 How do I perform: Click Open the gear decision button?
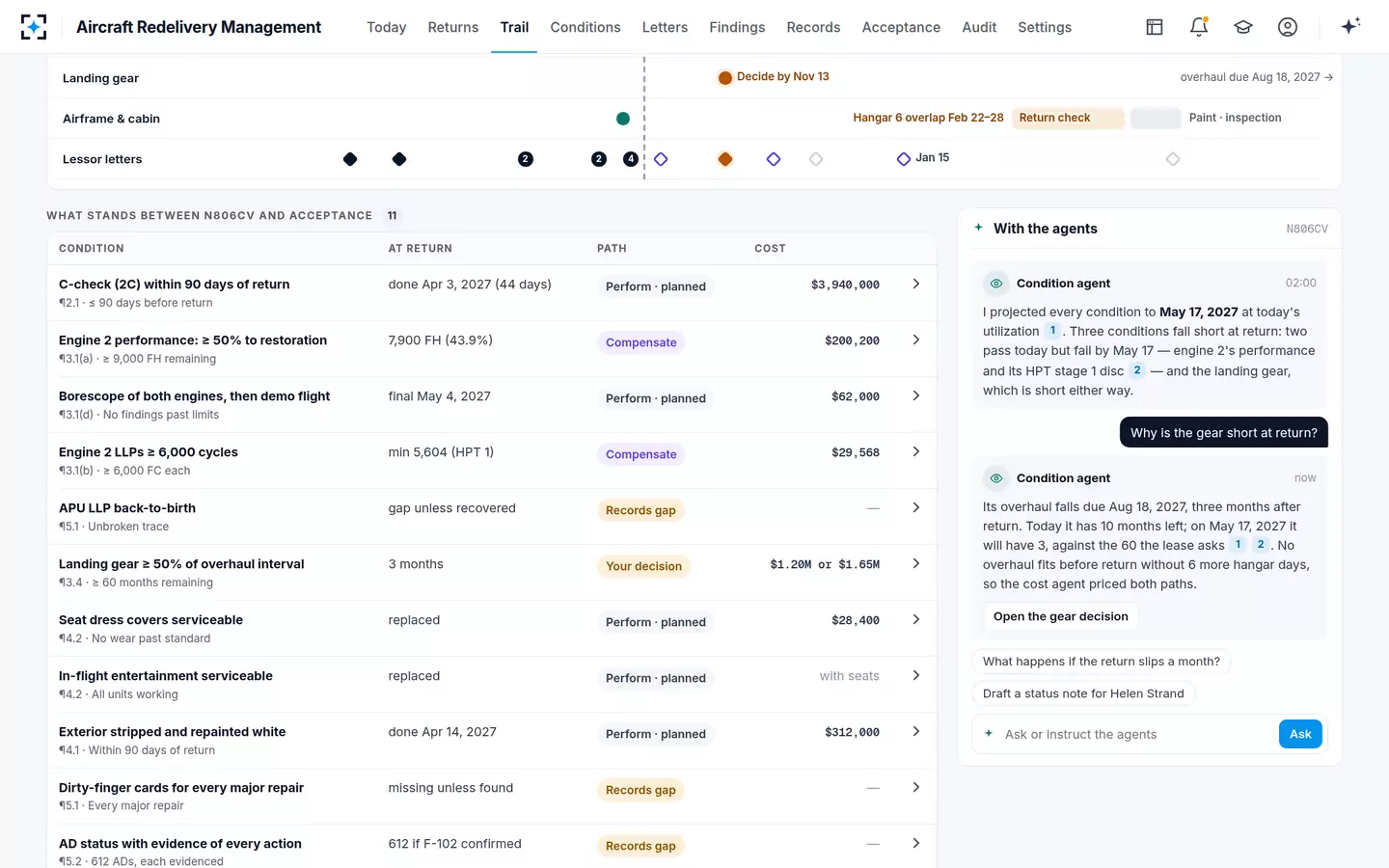1061,617
